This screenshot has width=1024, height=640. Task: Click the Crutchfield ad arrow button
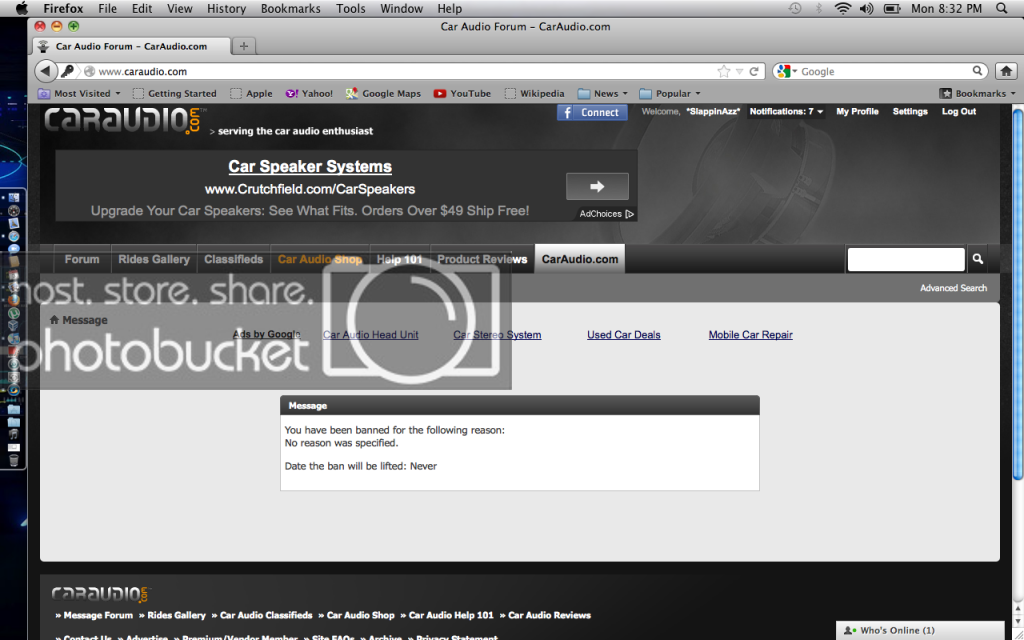point(597,186)
